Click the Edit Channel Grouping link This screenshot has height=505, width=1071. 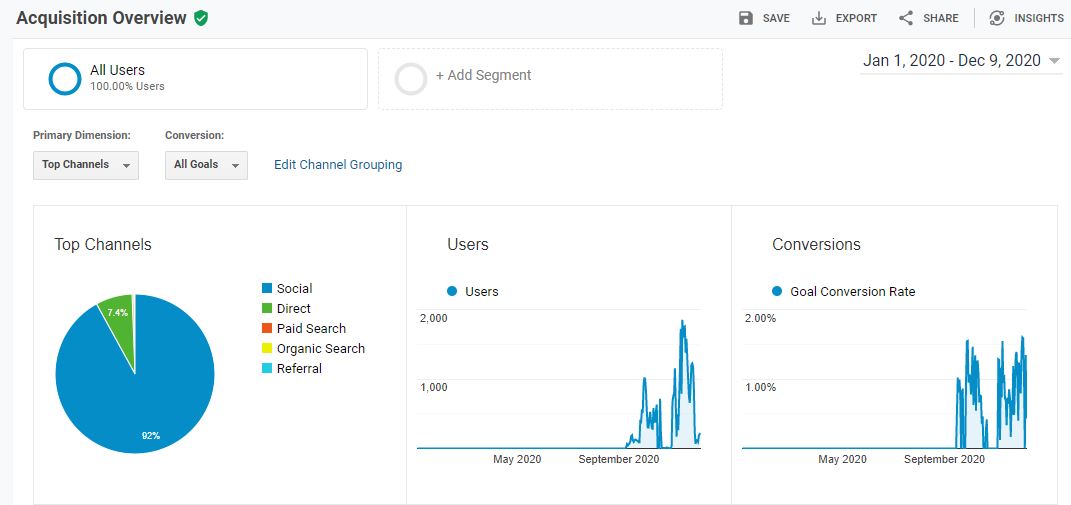tap(338, 165)
